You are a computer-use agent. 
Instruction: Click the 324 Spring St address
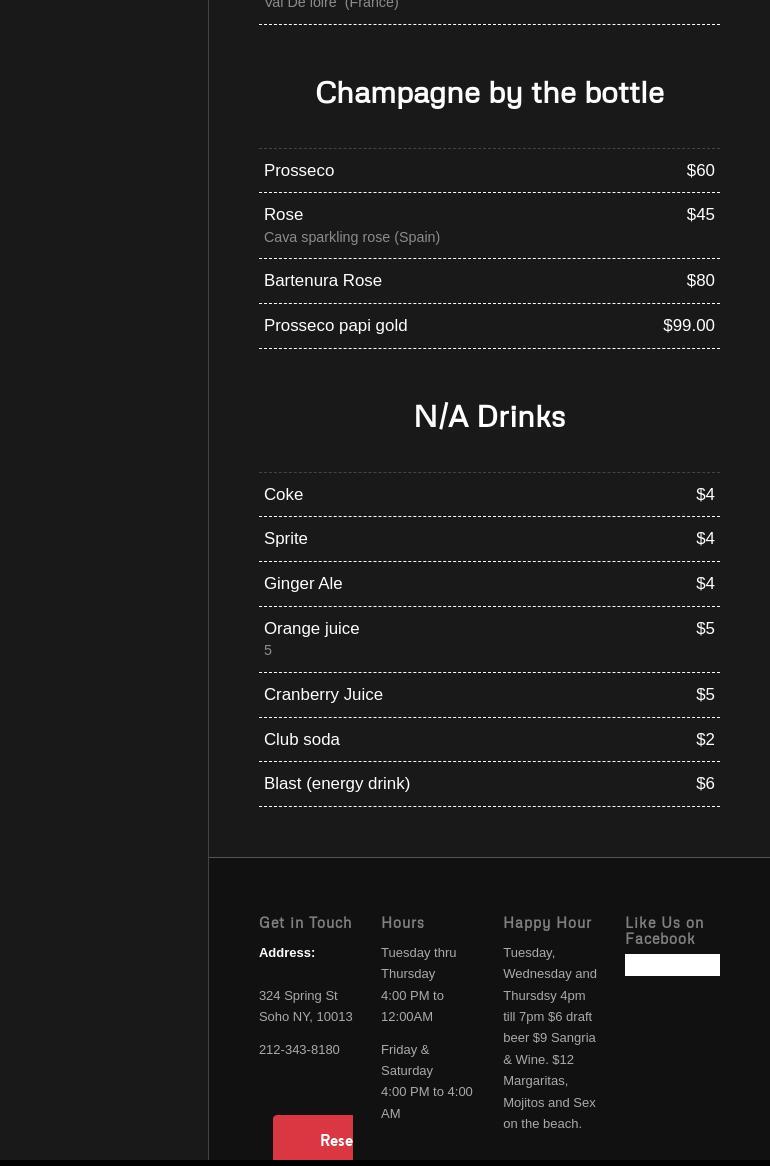pos(298,995)
